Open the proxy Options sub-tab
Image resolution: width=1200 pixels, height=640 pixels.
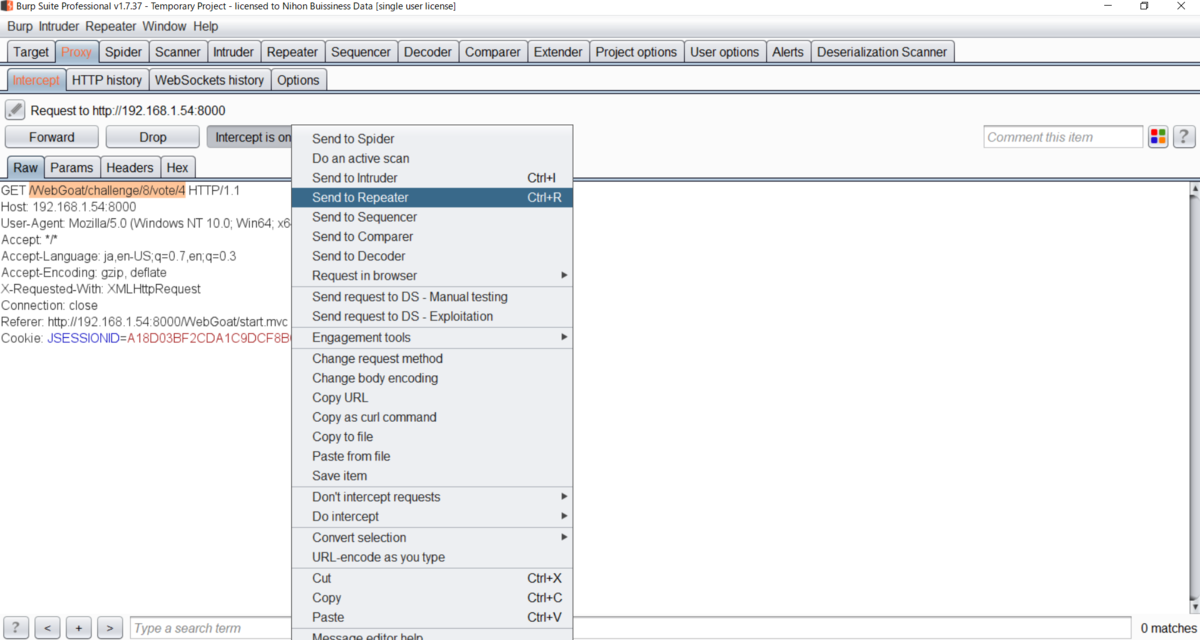tap(299, 80)
